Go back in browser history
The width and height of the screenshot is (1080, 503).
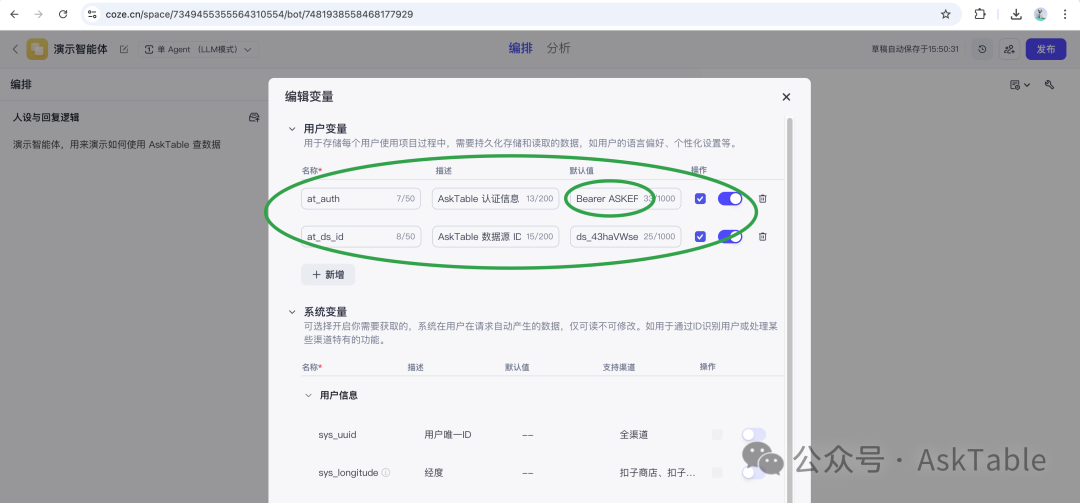[15, 14]
